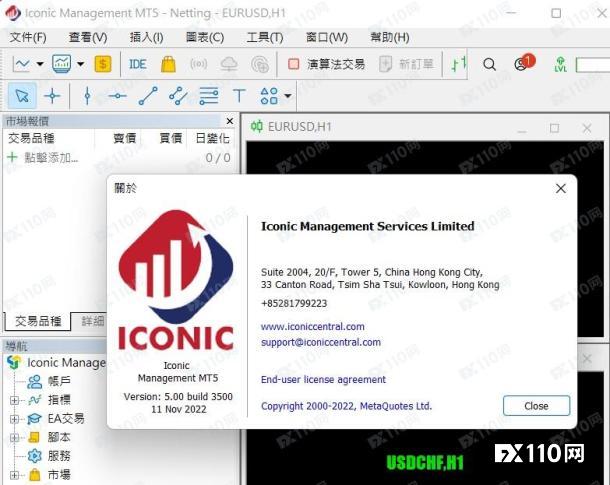The height and width of the screenshot is (485, 610).
Task: Click the EA交易 graduation cap icon
Action: click(34, 419)
